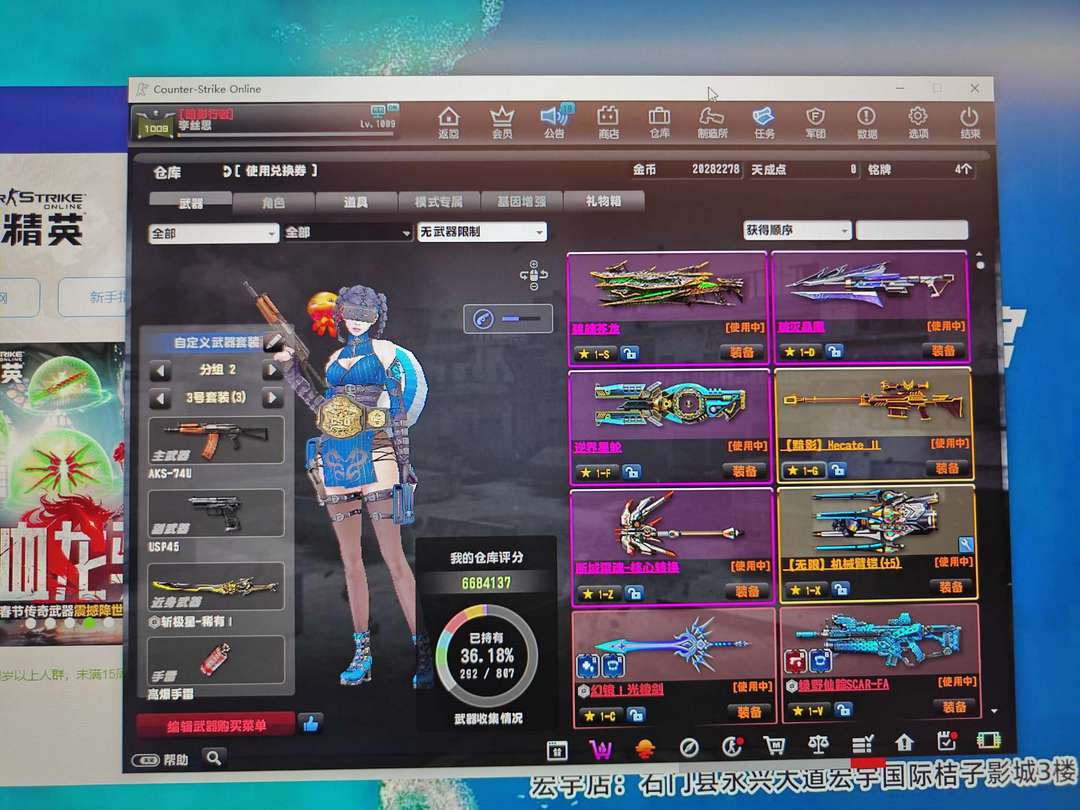Screen dimensions: 1080x810
Task: Toggle lock icon on 逆界星轮 weapon
Action: pyautogui.click(x=631, y=472)
